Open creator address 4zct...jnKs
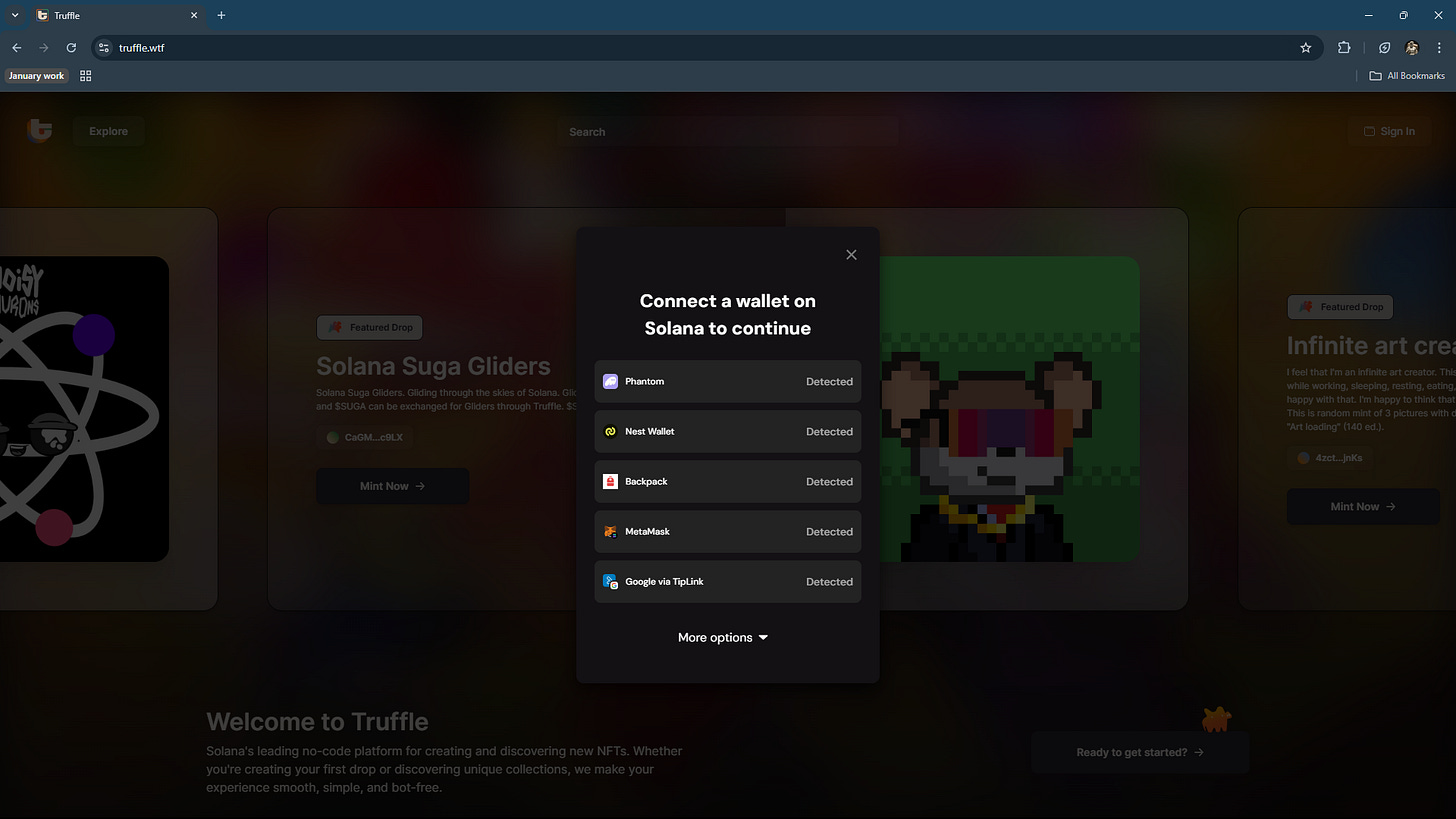Image resolution: width=1456 pixels, height=819 pixels. coord(1330,457)
